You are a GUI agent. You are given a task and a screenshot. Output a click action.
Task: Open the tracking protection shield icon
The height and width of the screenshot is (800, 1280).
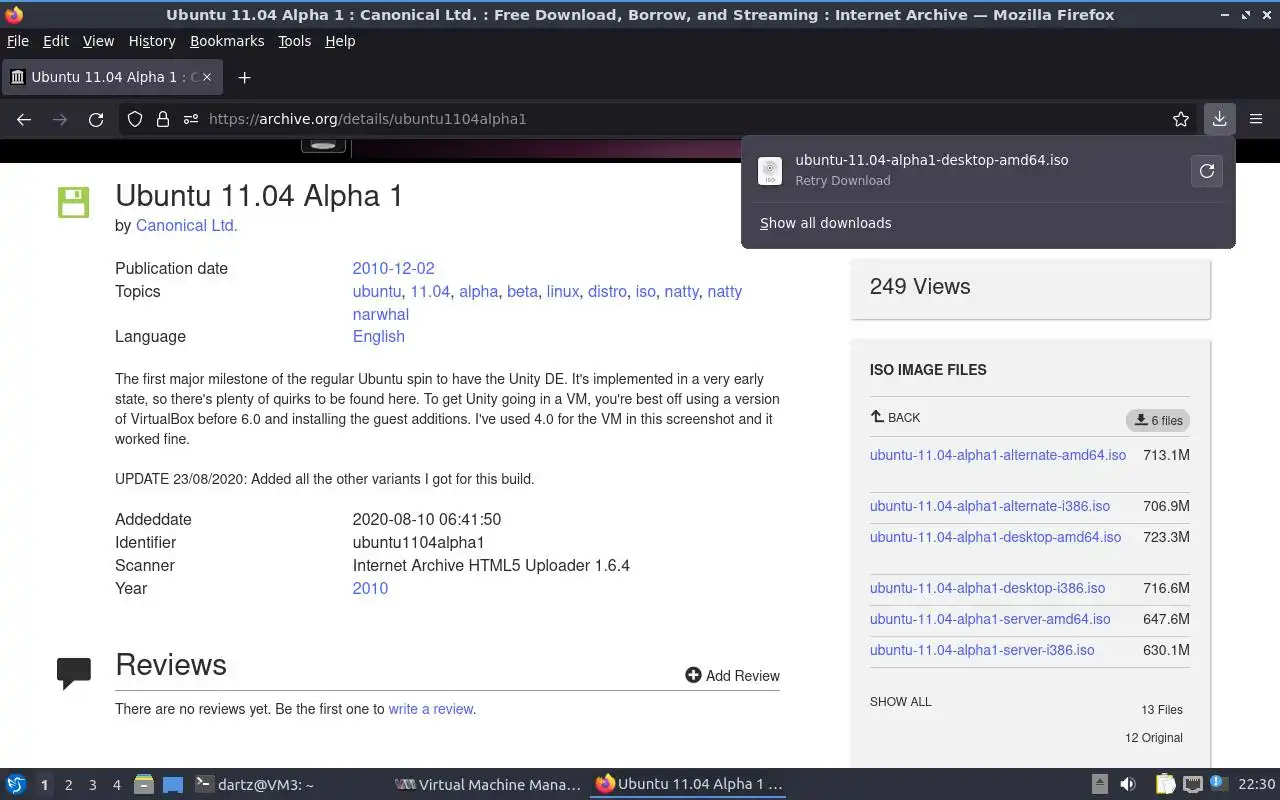pyautogui.click(x=135, y=119)
